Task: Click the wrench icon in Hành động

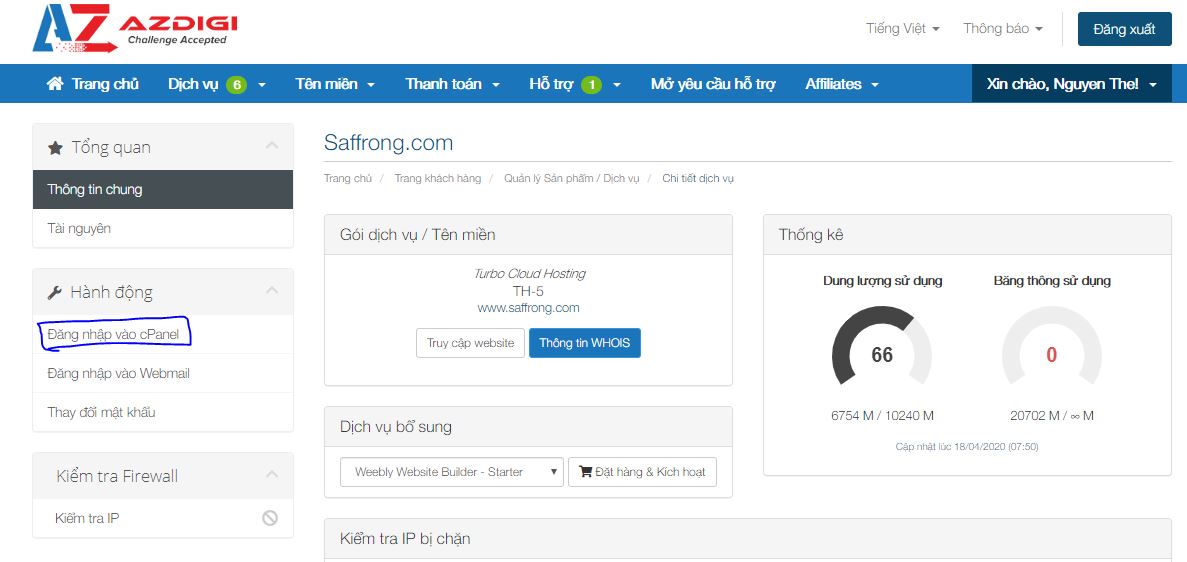Action: click(x=55, y=293)
